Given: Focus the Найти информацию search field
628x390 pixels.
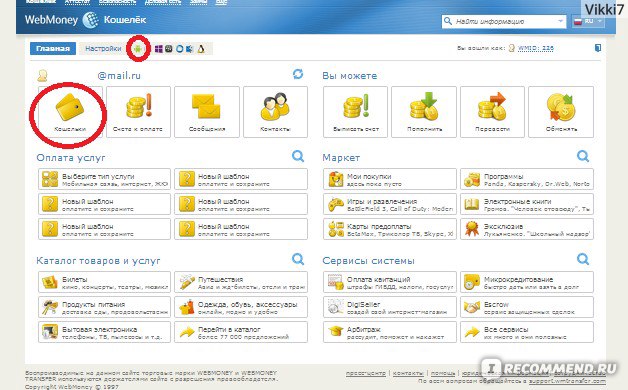Looking at the screenshot, I should pos(504,21).
